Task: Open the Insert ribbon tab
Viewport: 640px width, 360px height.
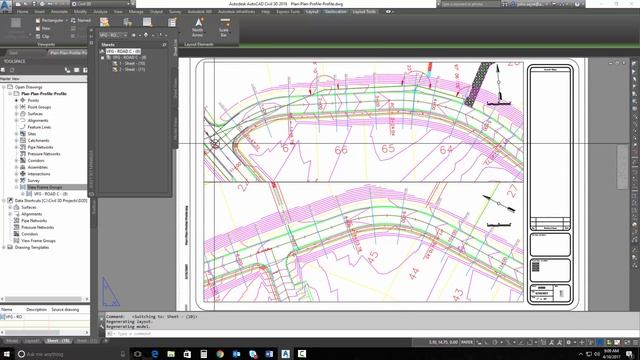Action: [x=40, y=12]
